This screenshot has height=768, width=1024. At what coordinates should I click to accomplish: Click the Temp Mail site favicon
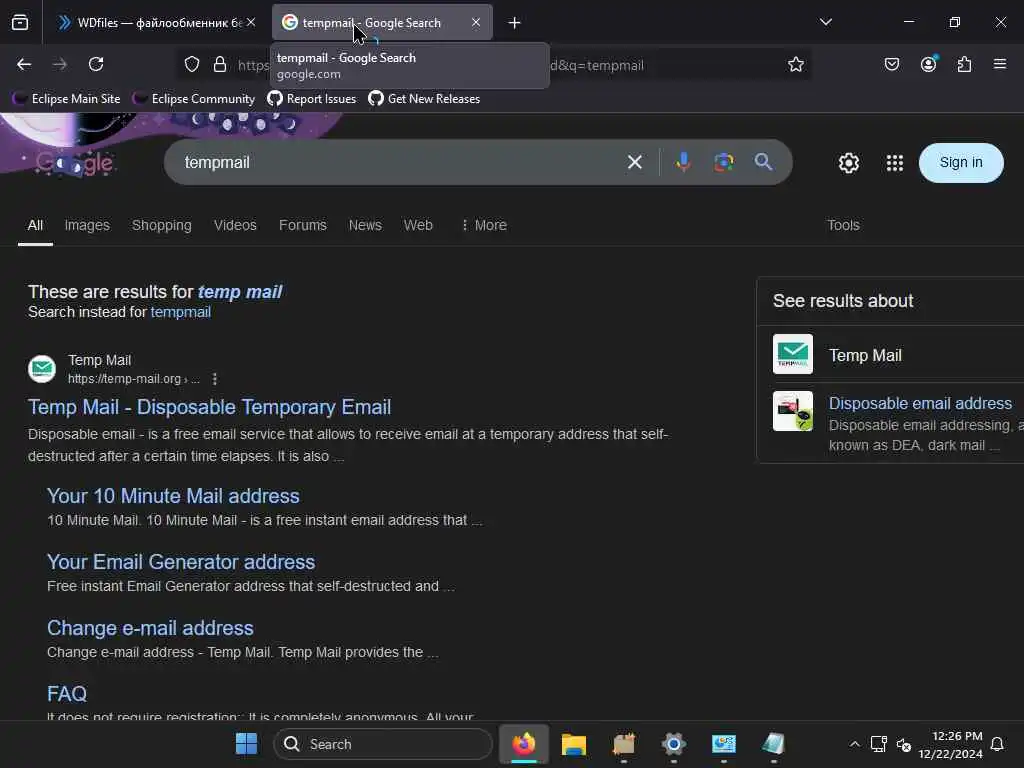coord(42,369)
